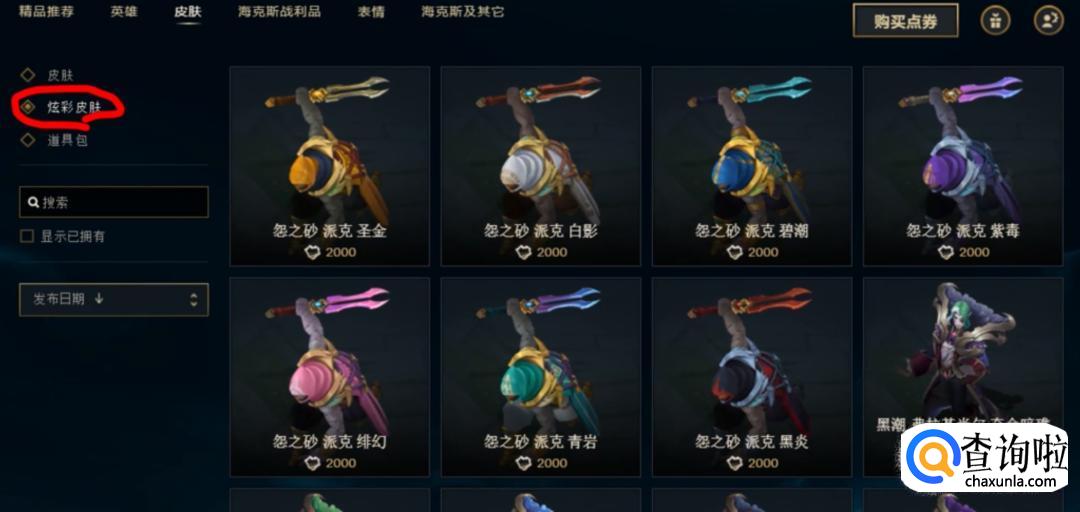This screenshot has width=1080, height=512.
Task: Click the currency icon under 怨之砂 派克 紫毒
Action: (946, 252)
